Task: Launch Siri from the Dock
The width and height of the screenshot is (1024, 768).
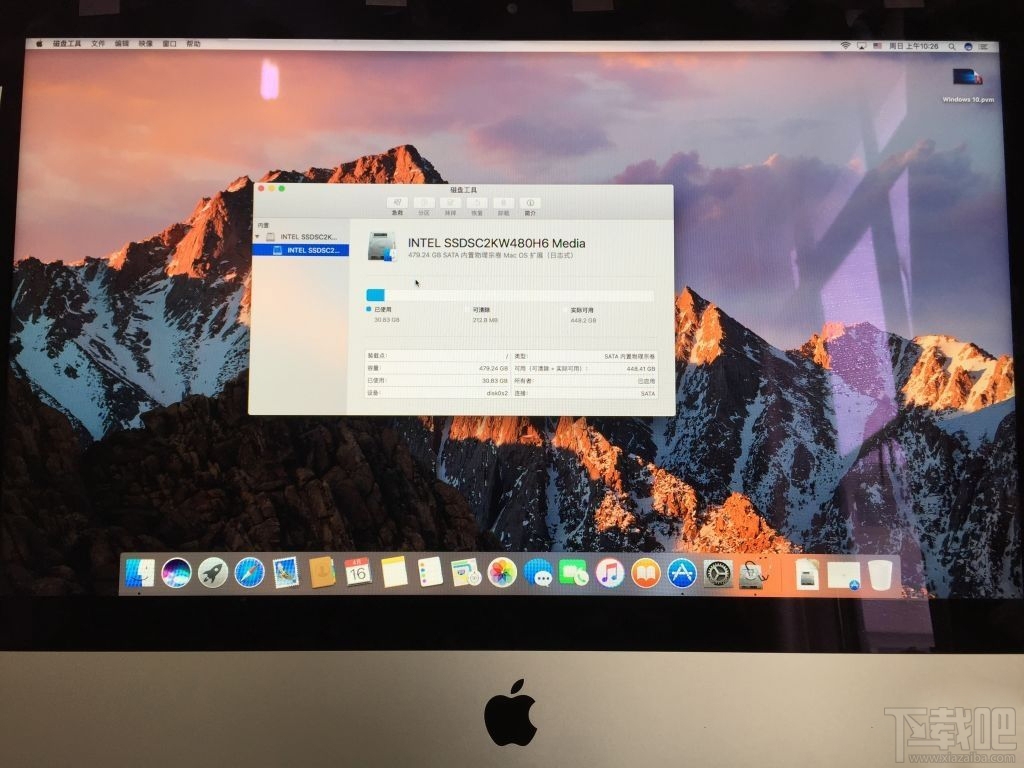Action: click(x=176, y=573)
